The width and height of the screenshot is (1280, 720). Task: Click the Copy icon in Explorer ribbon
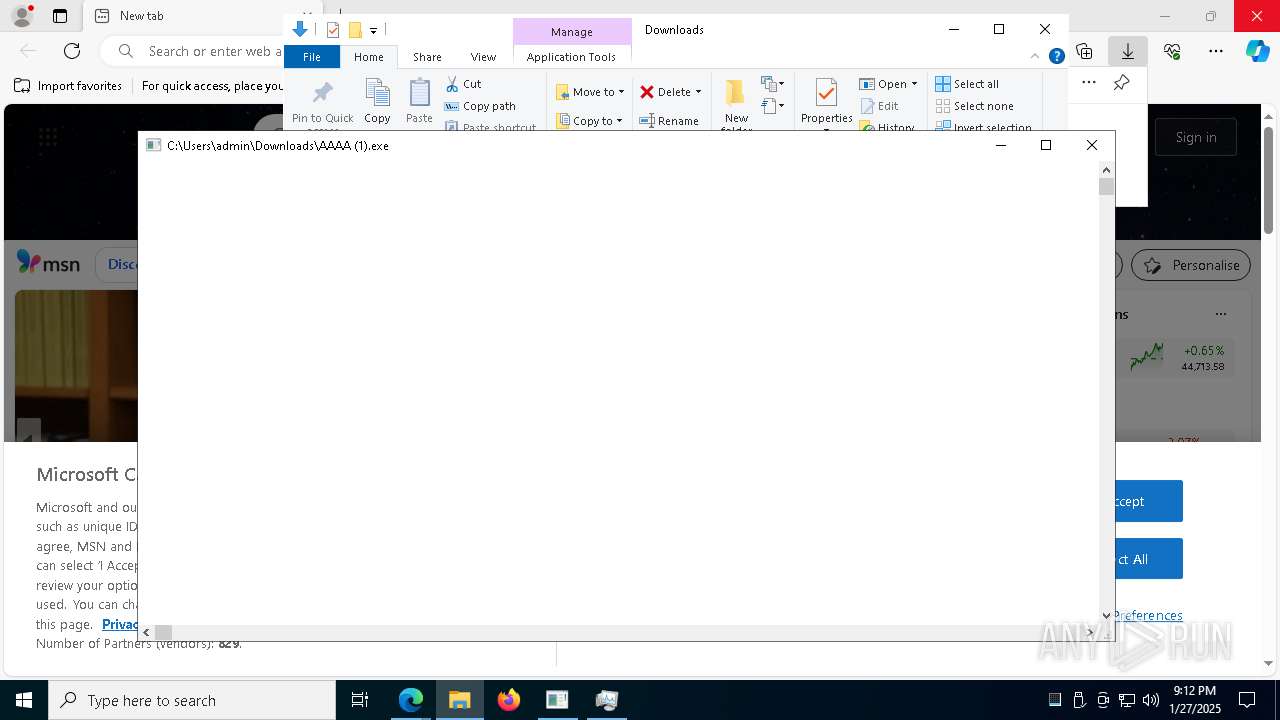click(x=377, y=101)
